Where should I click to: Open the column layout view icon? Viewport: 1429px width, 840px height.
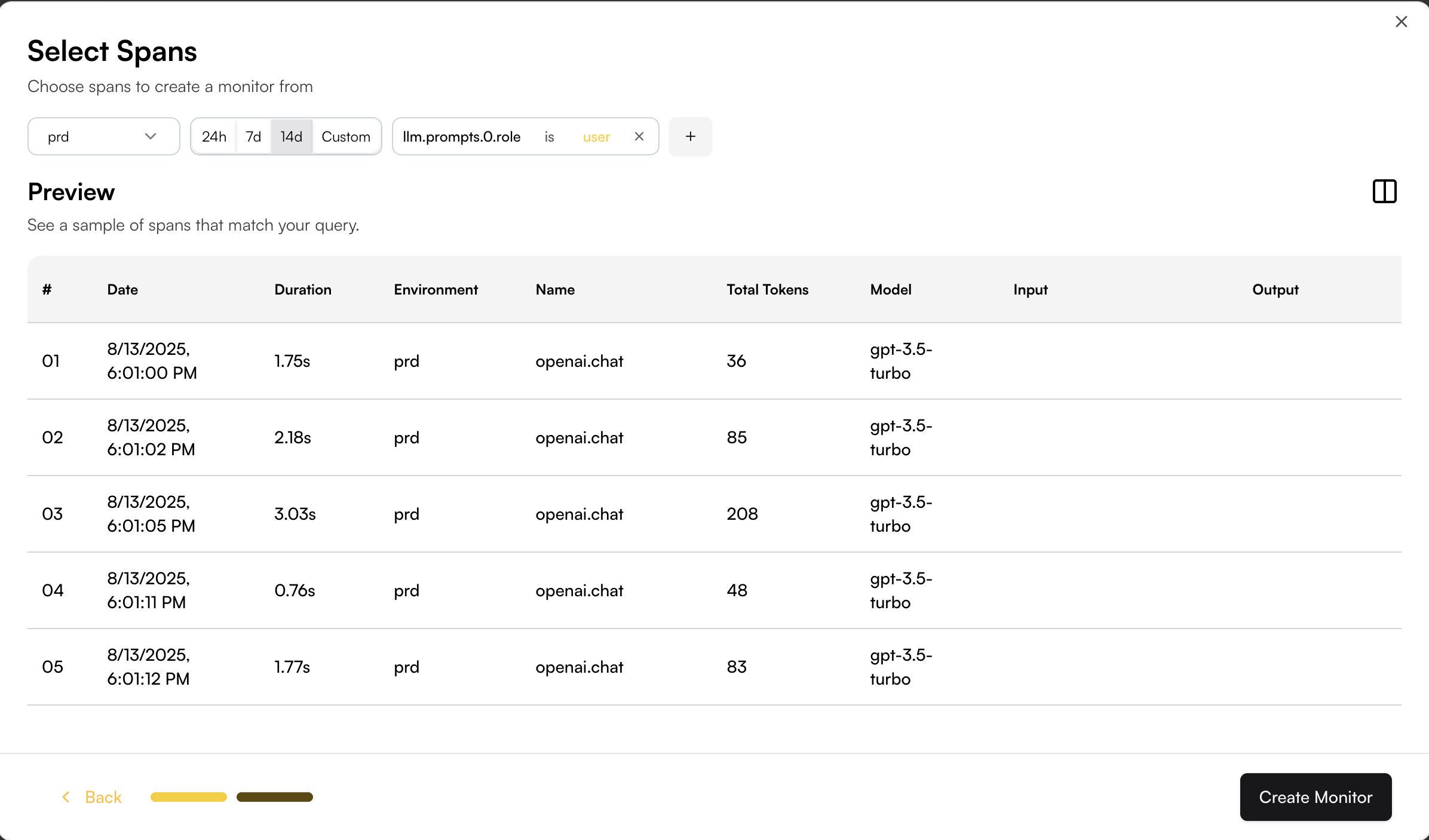[x=1384, y=192]
